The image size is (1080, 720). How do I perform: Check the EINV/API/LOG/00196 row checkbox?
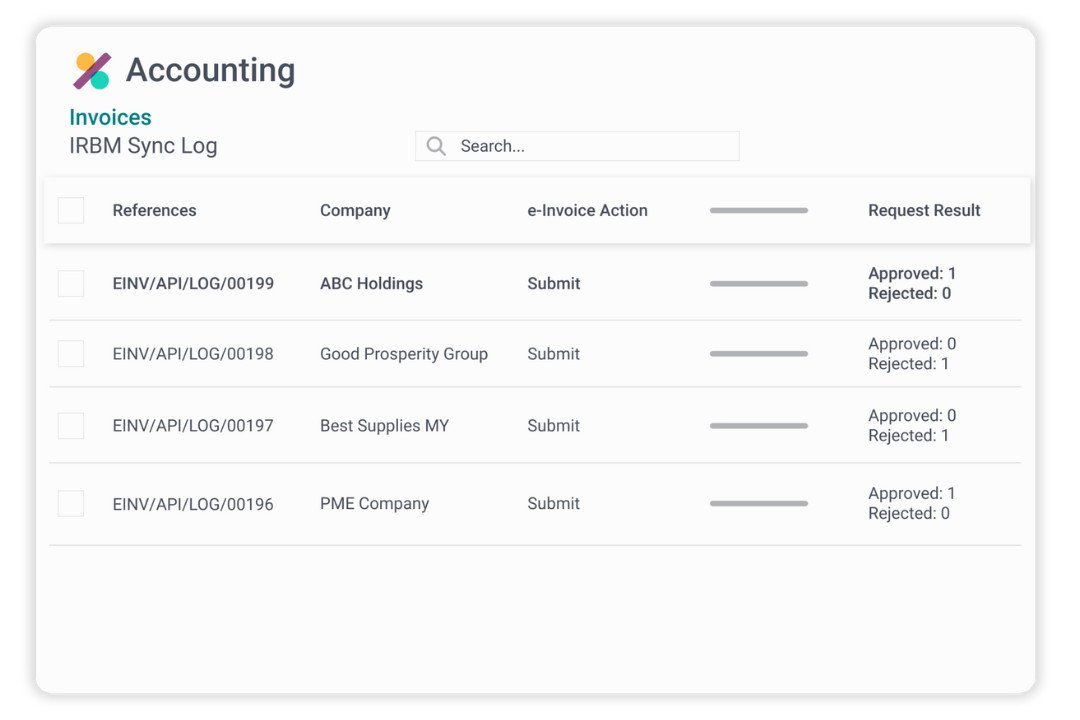[71, 503]
